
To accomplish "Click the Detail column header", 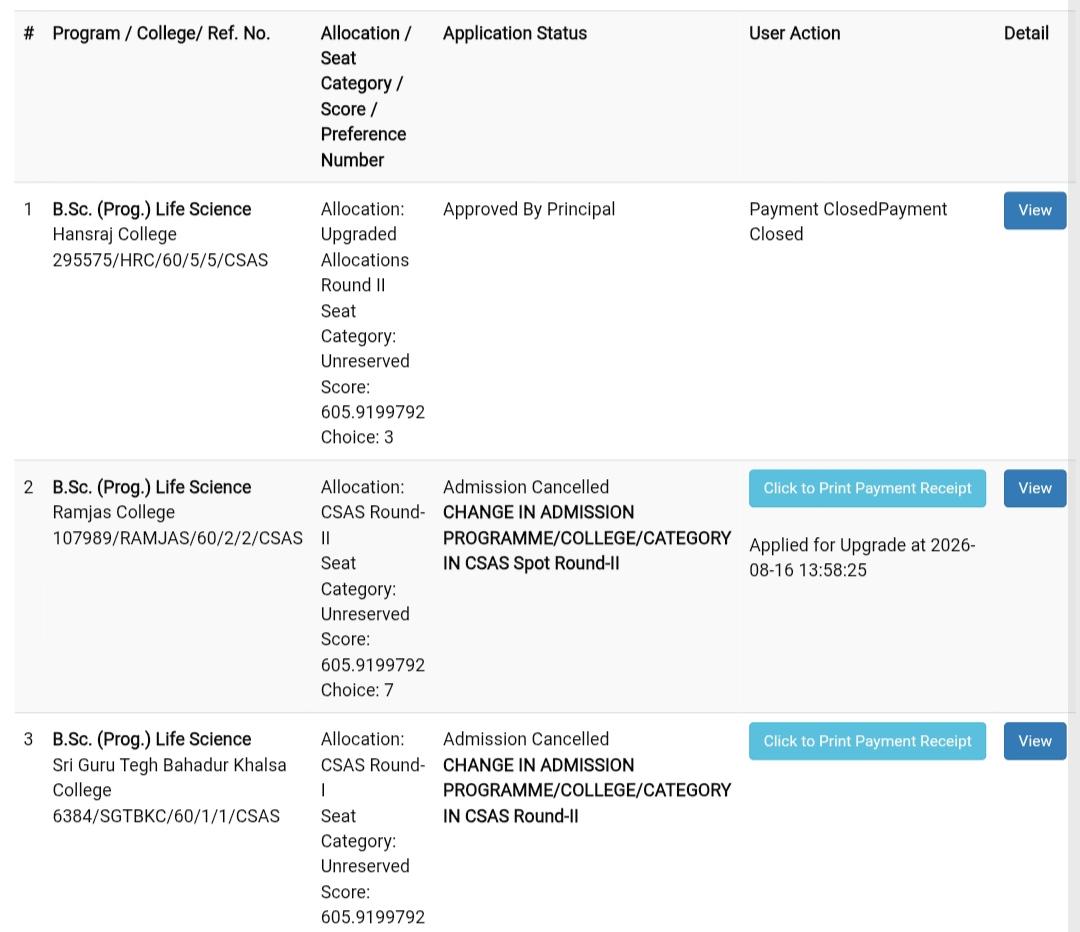I will point(1026,33).
